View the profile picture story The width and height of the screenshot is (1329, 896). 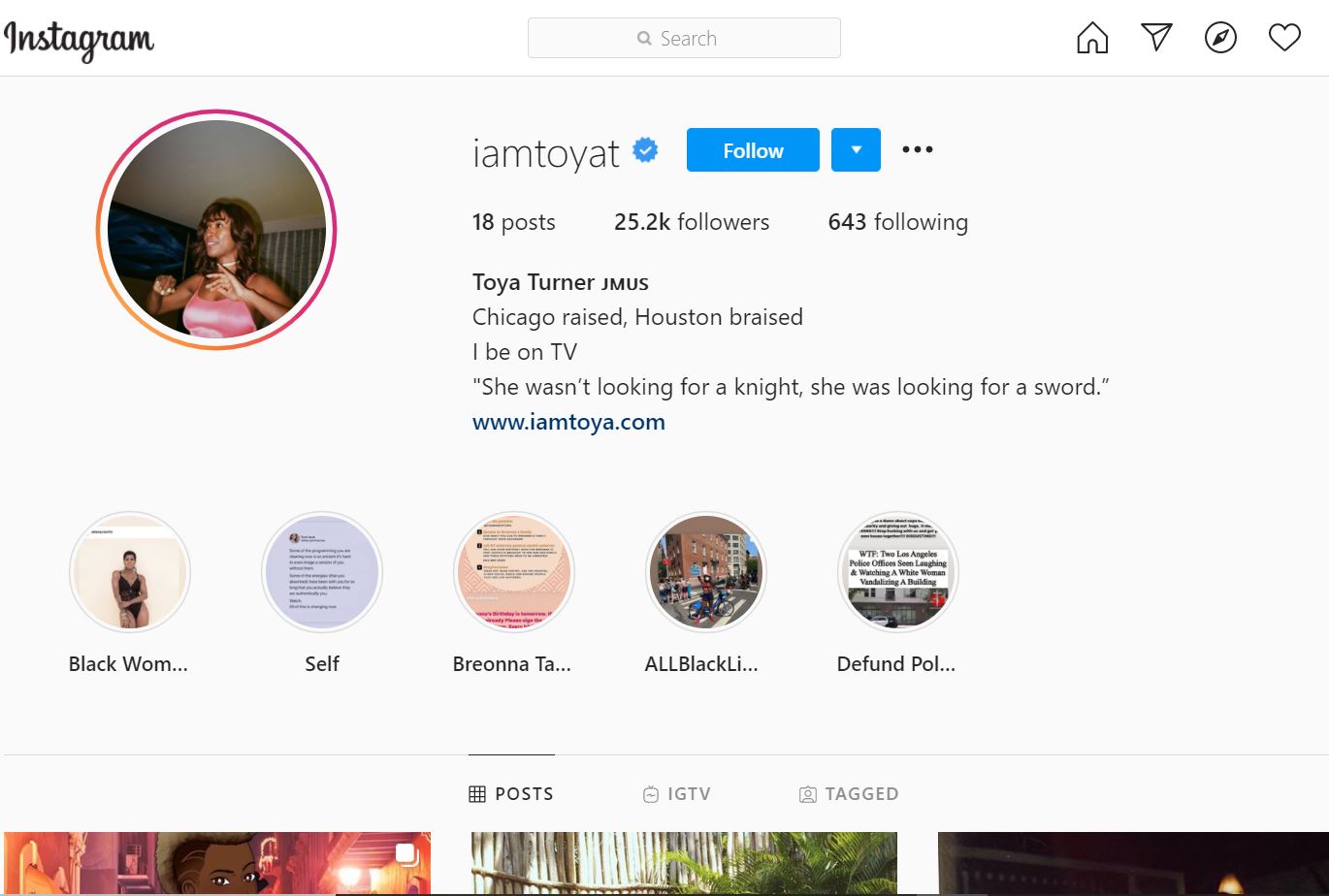216,230
